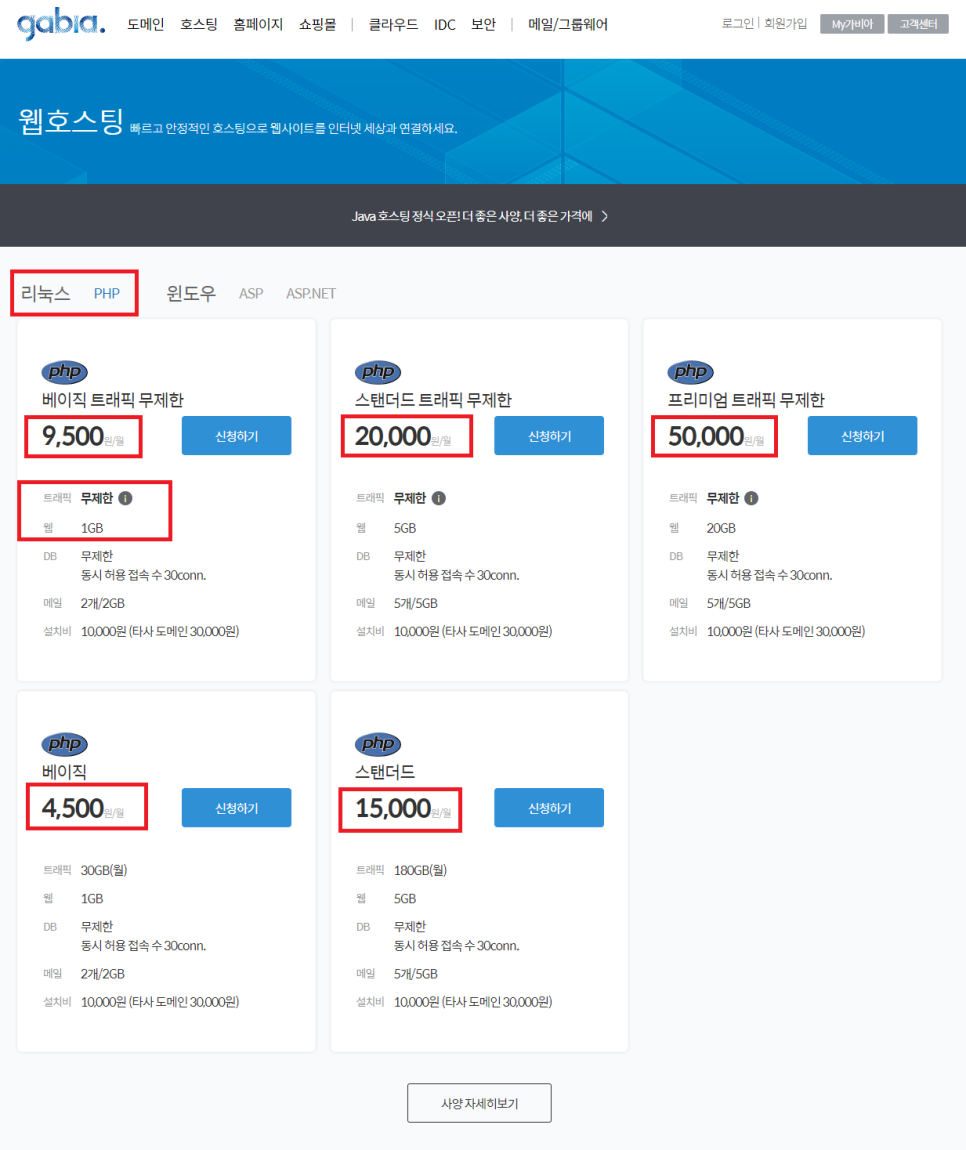Click 신청하기 for 베이직 트래픽 무제한

coord(236,436)
